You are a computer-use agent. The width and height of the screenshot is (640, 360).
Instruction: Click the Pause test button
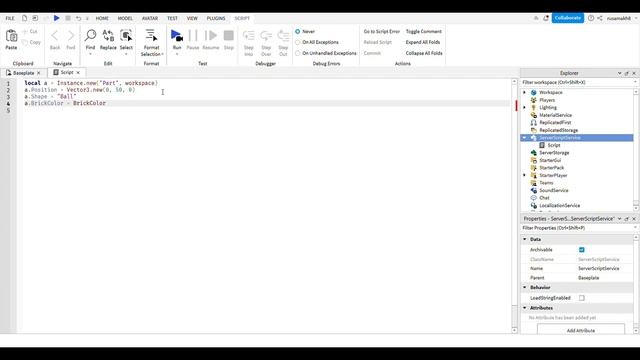point(193,36)
